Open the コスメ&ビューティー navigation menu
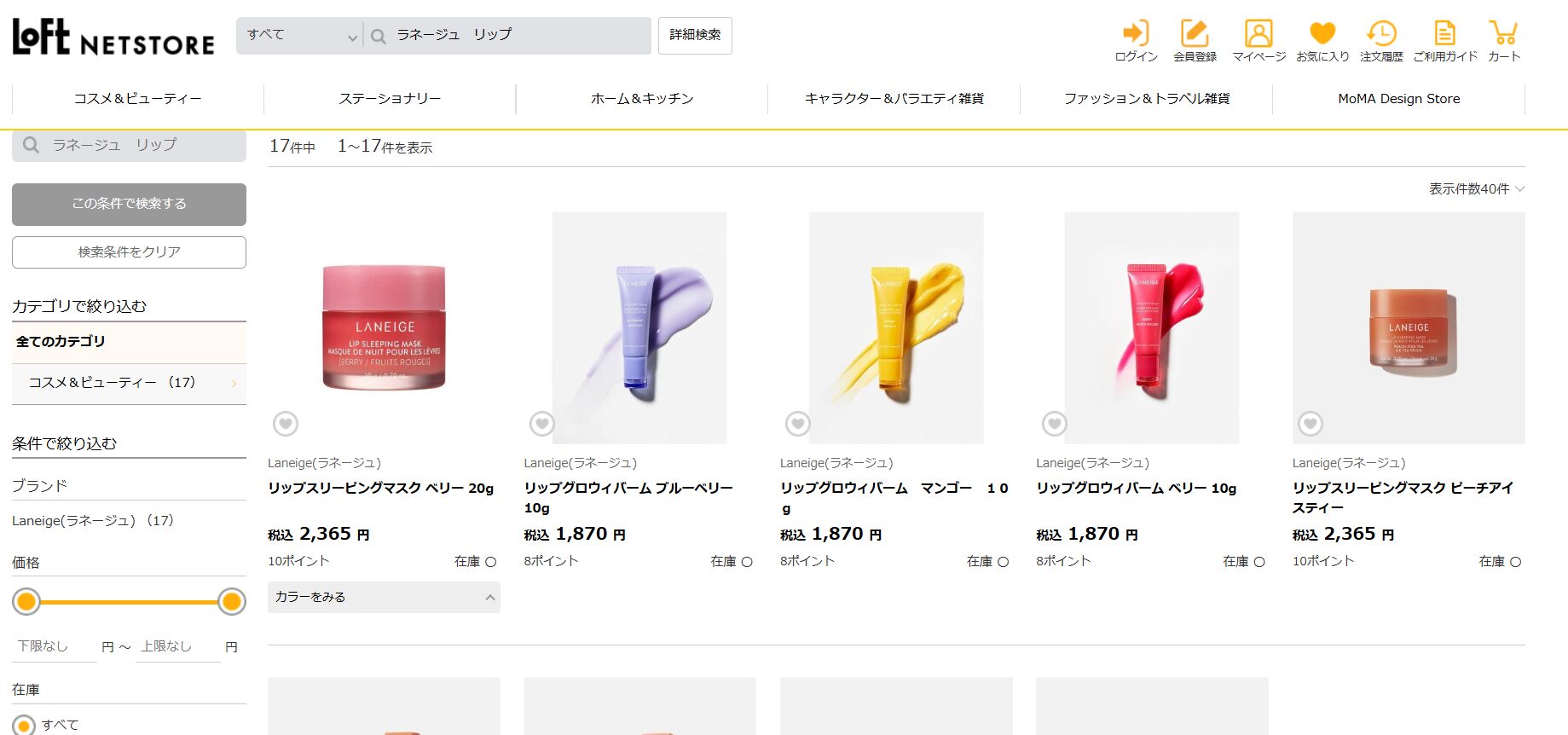This screenshot has width=1568, height=735. coord(138,99)
